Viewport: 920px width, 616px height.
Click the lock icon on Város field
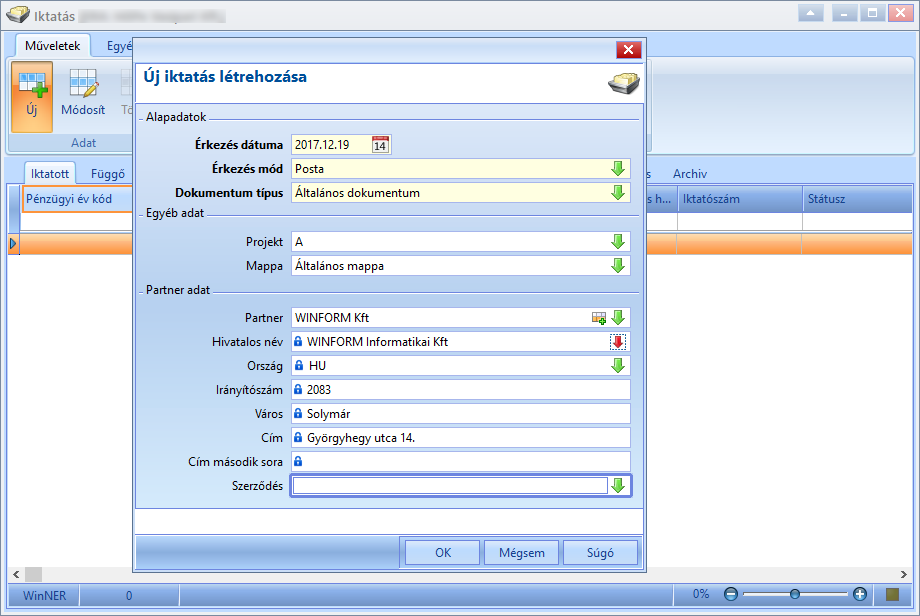(298, 413)
